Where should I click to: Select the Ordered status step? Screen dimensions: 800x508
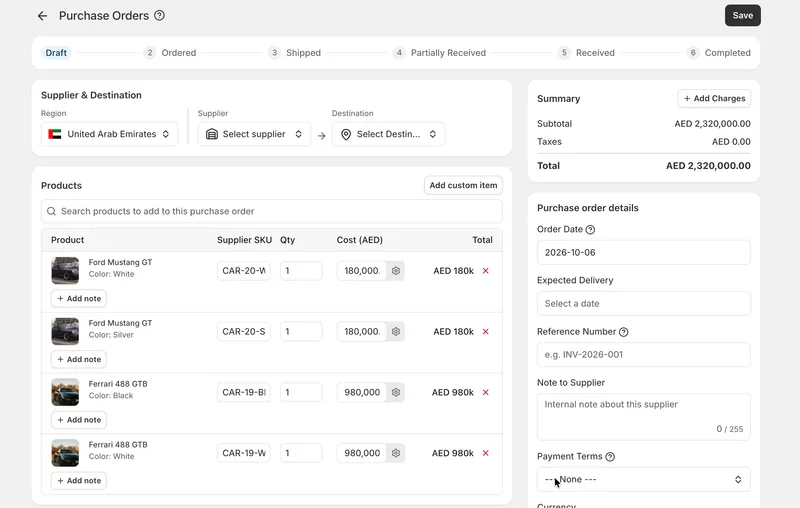[170, 53]
